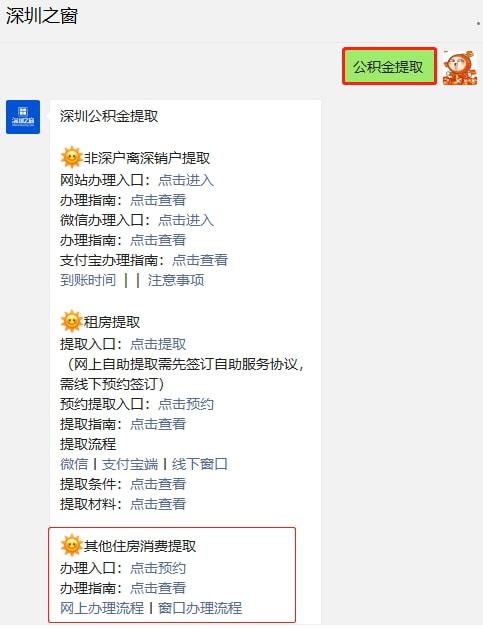
Task: Open 支付宝办理指南 点击查看 link
Action: 200,260
